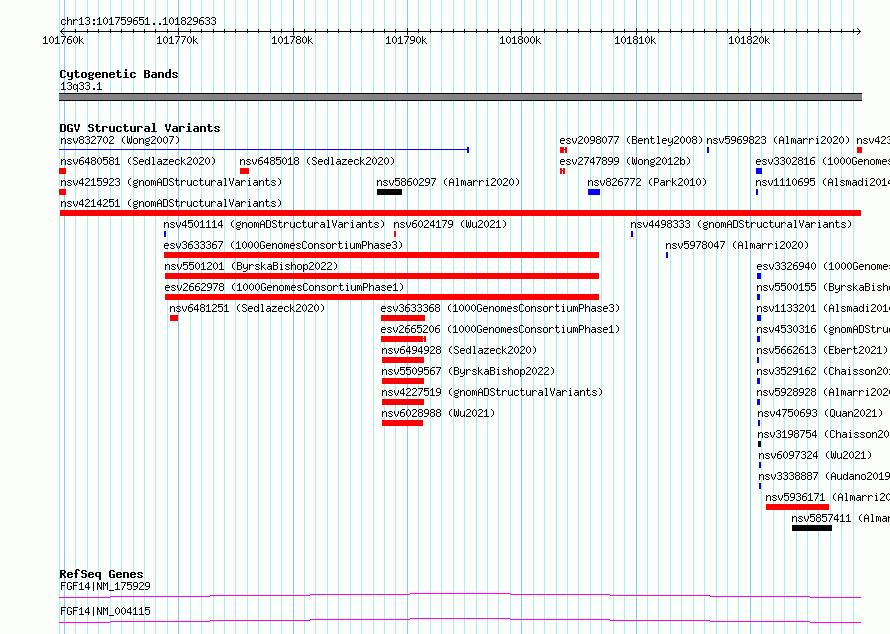The width and height of the screenshot is (890, 634).
Task: Click the gray 13q33.1 cytogenetic band bar
Action: (460, 97)
